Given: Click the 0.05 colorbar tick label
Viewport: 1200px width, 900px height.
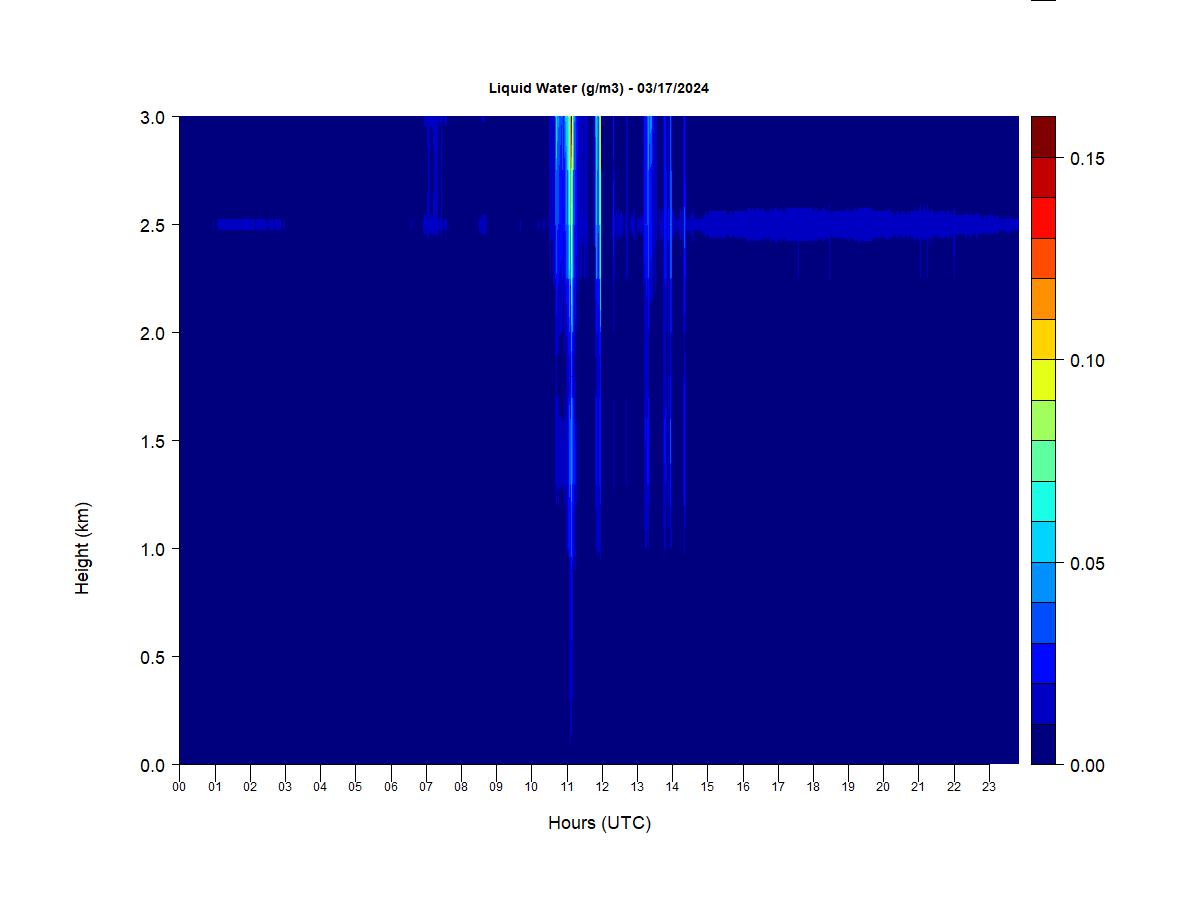Looking at the screenshot, I should click(x=1087, y=563).
